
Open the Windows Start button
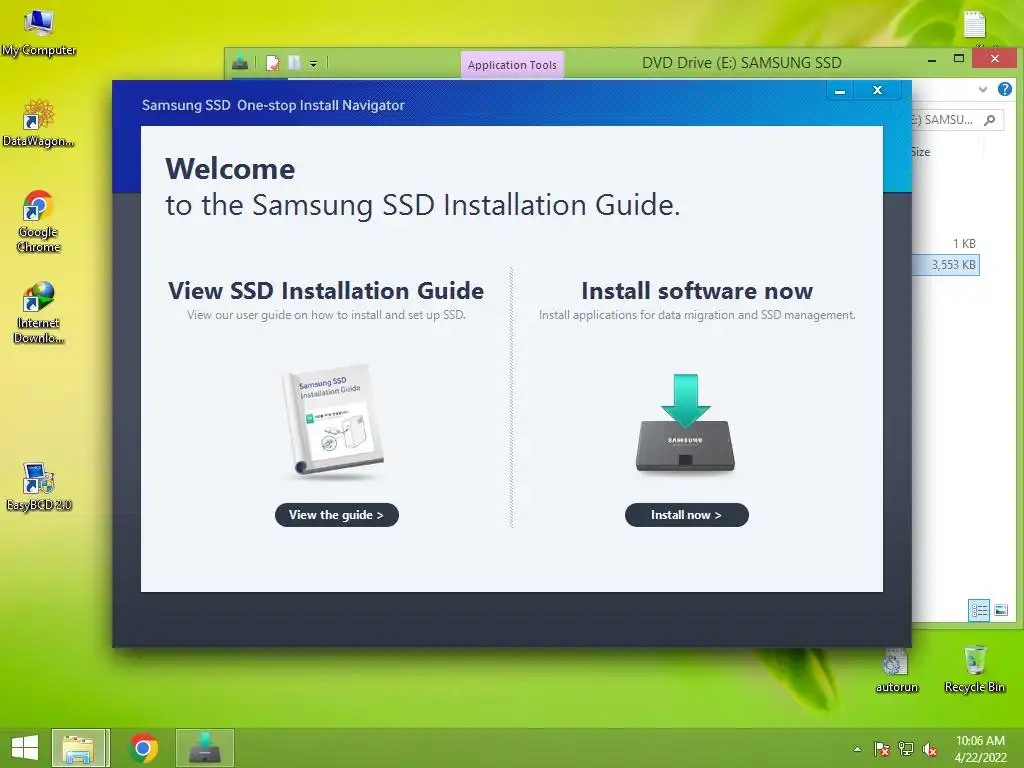(25, 748)
